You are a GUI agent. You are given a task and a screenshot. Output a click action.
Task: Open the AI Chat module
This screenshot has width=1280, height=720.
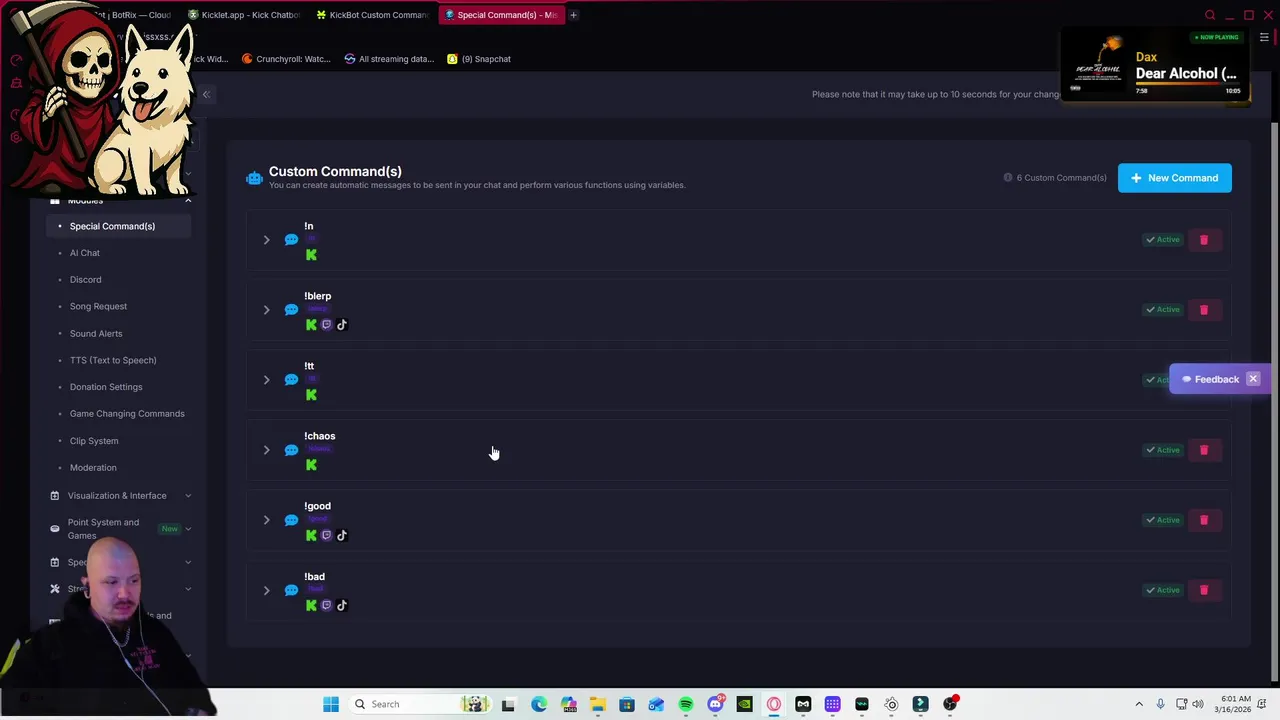click(x=85, y=253)
